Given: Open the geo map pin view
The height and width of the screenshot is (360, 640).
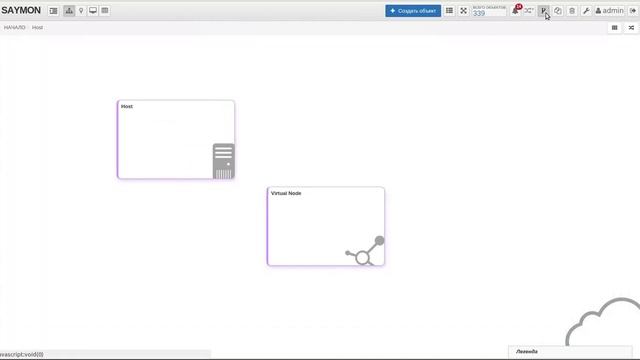Looking at the screenshot, I should pyautogui.click(x=81, y=11).
